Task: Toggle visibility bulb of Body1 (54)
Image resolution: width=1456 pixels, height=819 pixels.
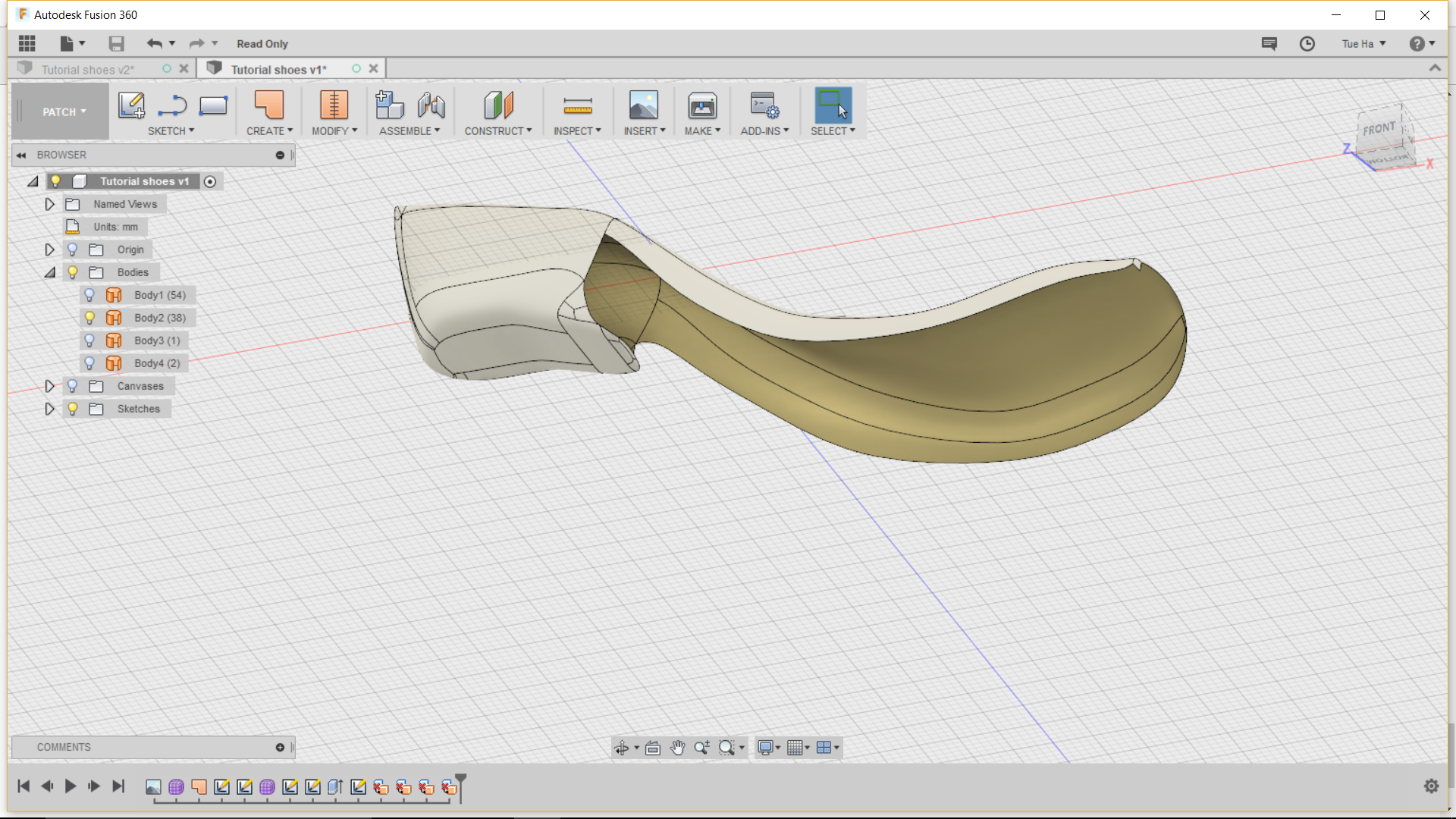Action: tap(89, 295)
